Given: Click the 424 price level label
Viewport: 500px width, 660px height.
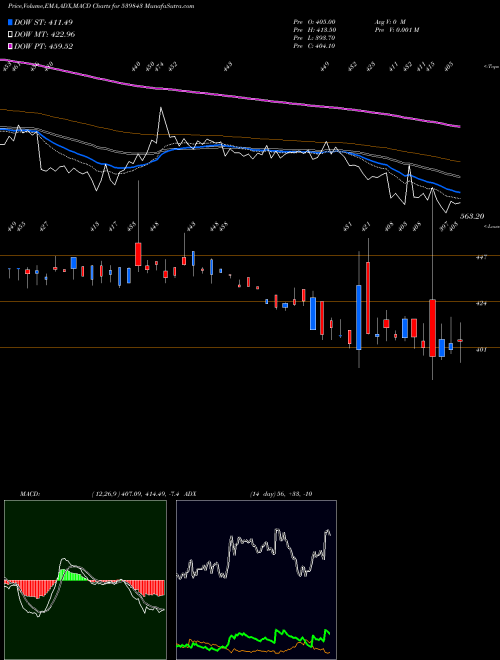Looking at the screenshot, I should pyautogui.click(x=481, y=303).
